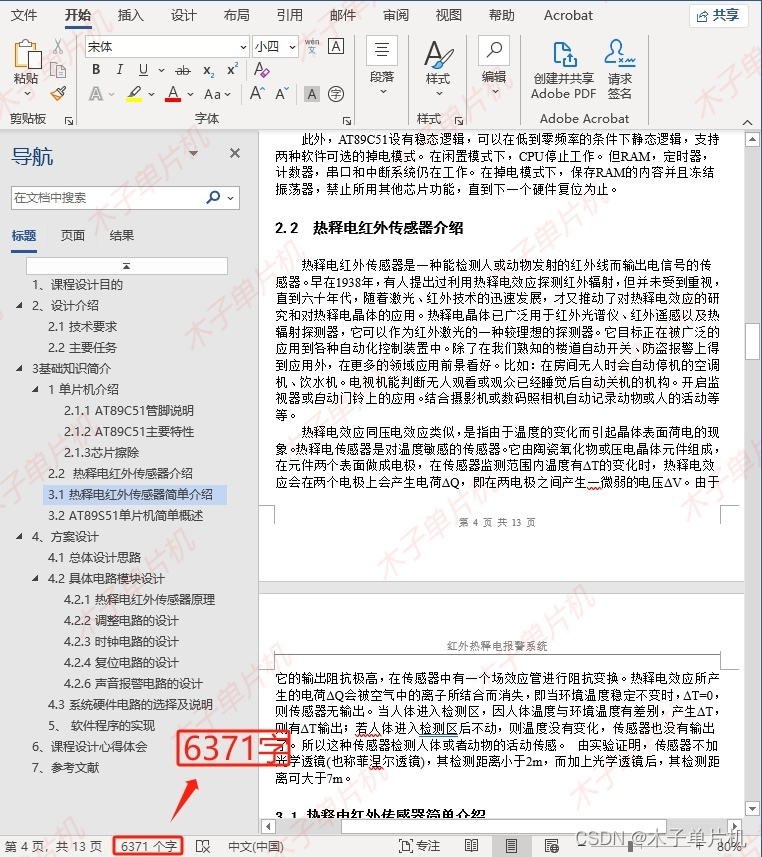The image size is (762, 857).
Task: Collapse the '3基础知识简介' heading
Action: tap(19, 368)
